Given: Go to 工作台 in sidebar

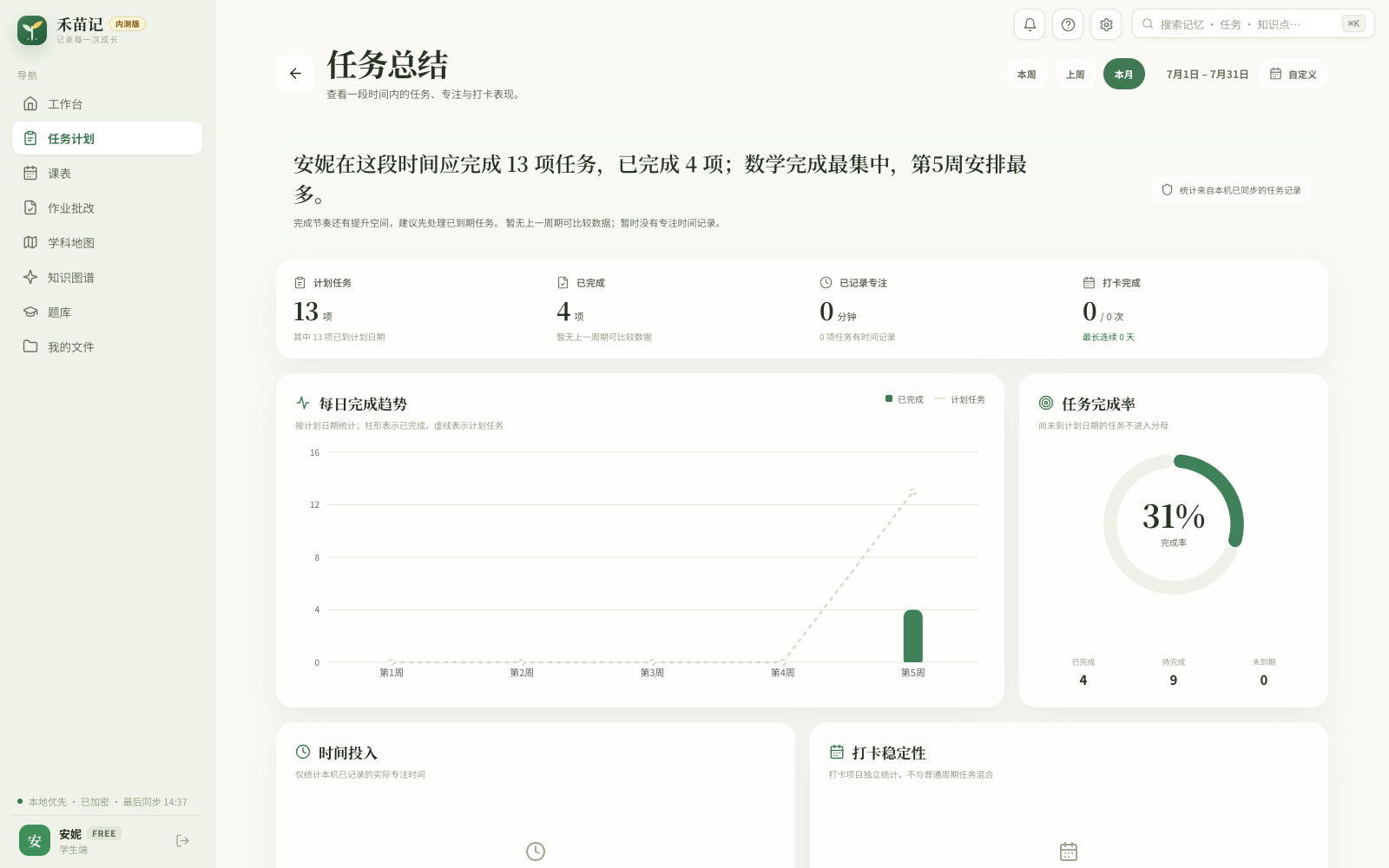Looking at the screenshot, I should click(108, 104).
